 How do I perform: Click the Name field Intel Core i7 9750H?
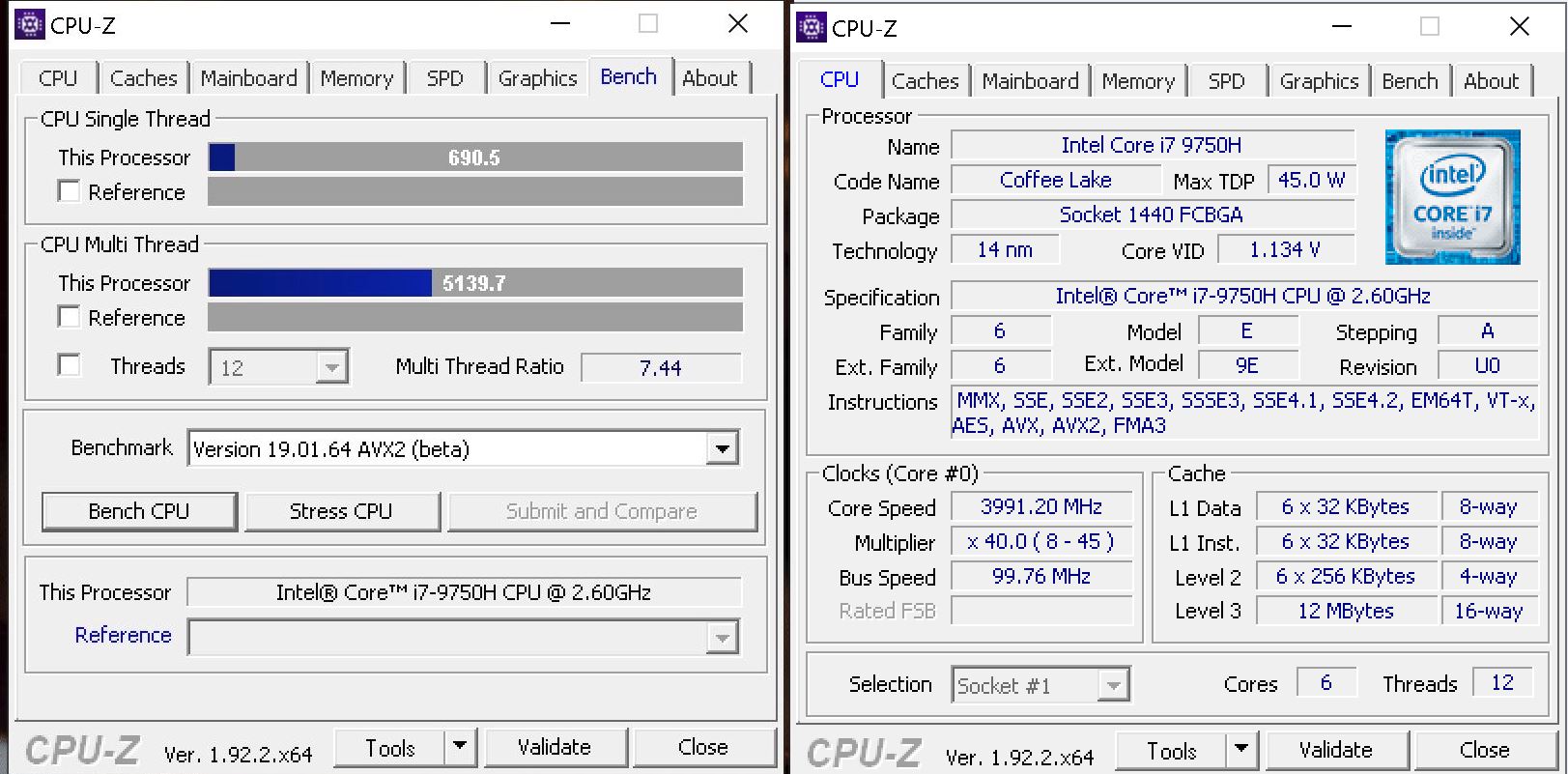coord(1152,145)
